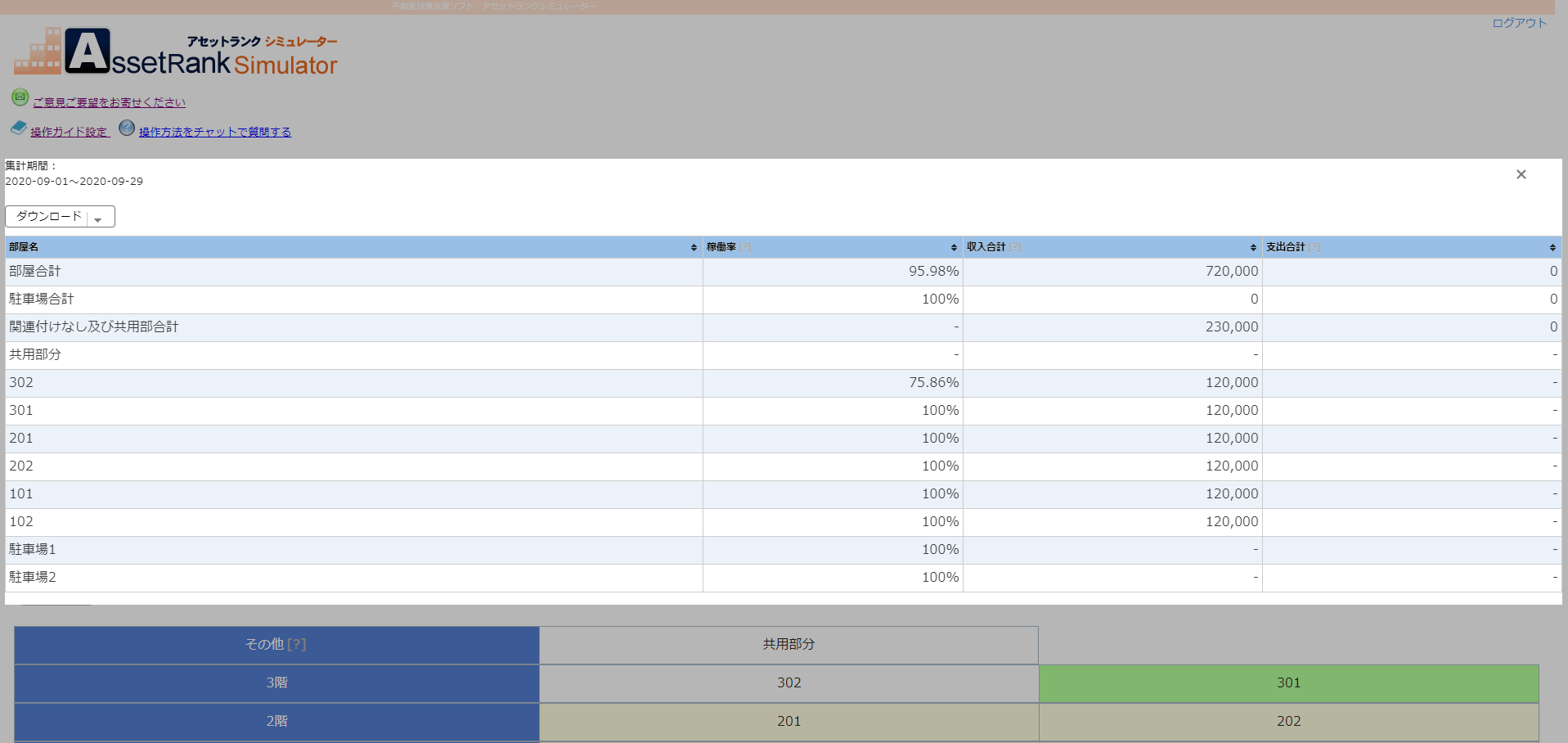Click the AssetRank Simulator logo
This screenshot has height=743, width=1568.
pos(176,52)
